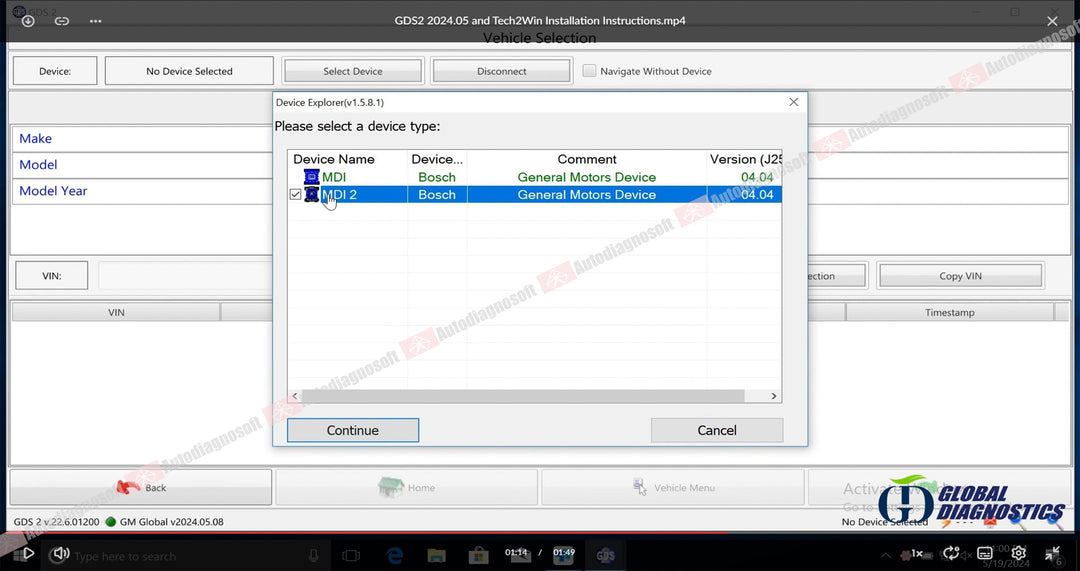The image size is (1080, 571).
Task: Mute the video using speaker icon
Action: point(61,553)
